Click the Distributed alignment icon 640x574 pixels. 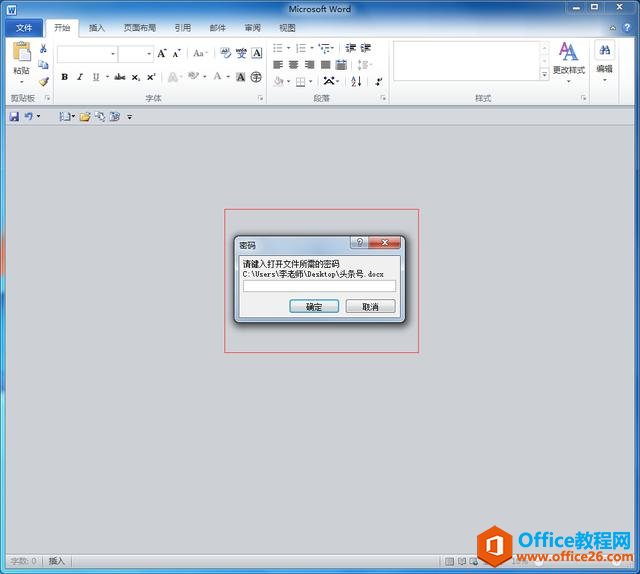point(341,65)
